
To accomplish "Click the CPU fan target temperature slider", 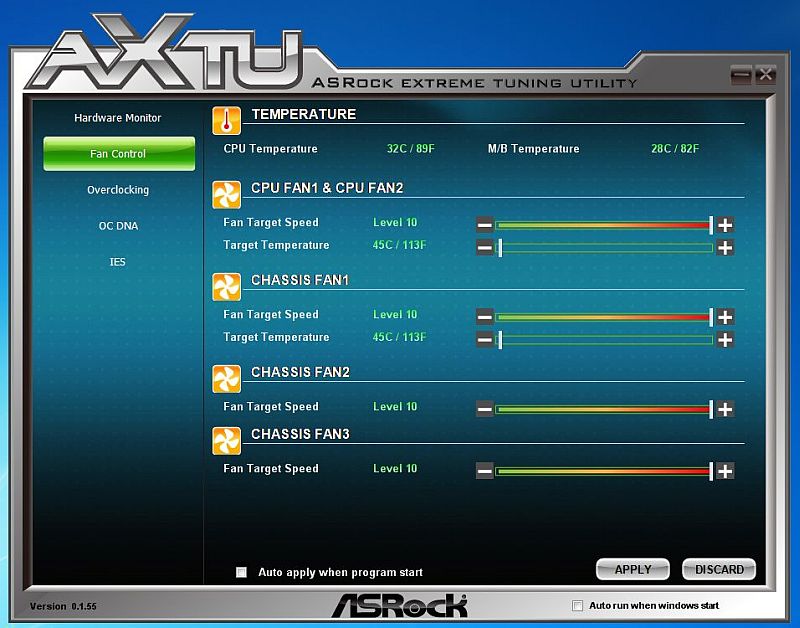I will 604,248.
